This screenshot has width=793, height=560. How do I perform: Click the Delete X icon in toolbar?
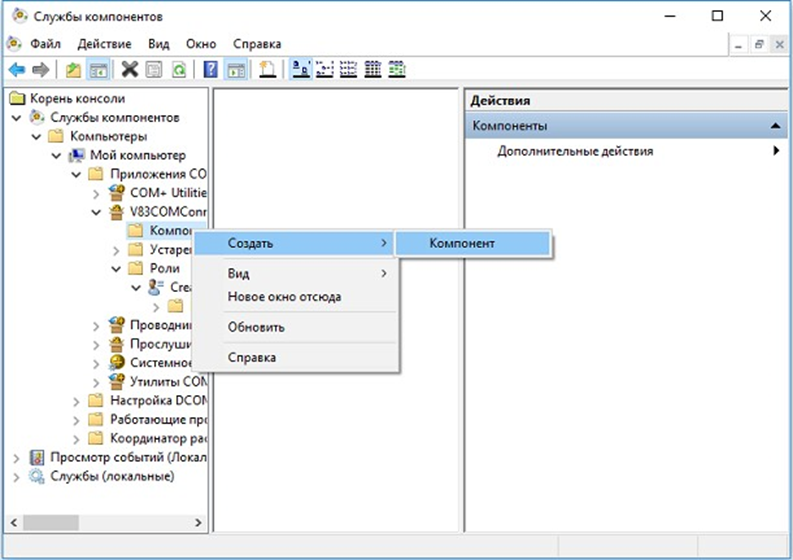pyautogui.click(x=130, y=69)
